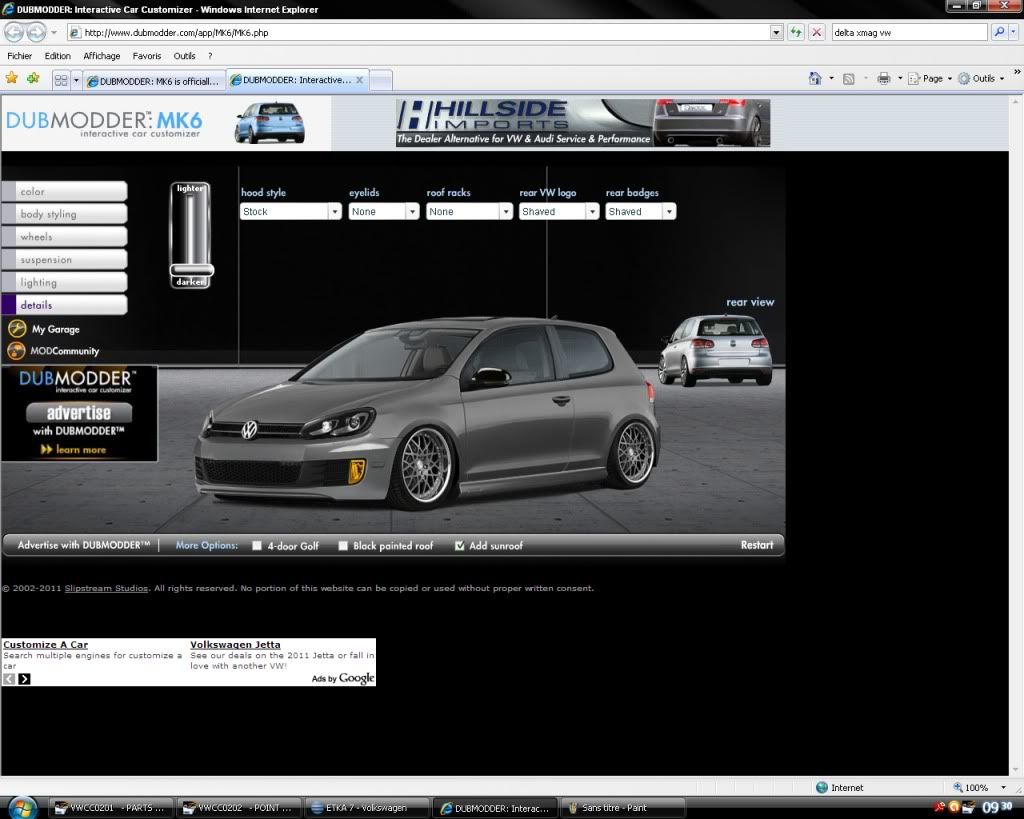Screen dimensions: 1024x819
Task: Click the search magnifier icon
Action: pos(999,32)
